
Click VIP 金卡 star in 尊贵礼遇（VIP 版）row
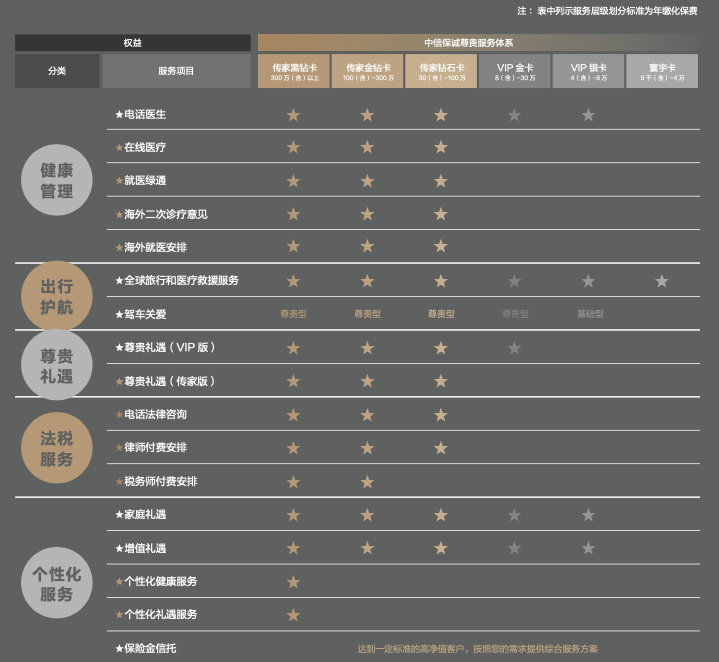pyautogui.click(x=514, y=348)
